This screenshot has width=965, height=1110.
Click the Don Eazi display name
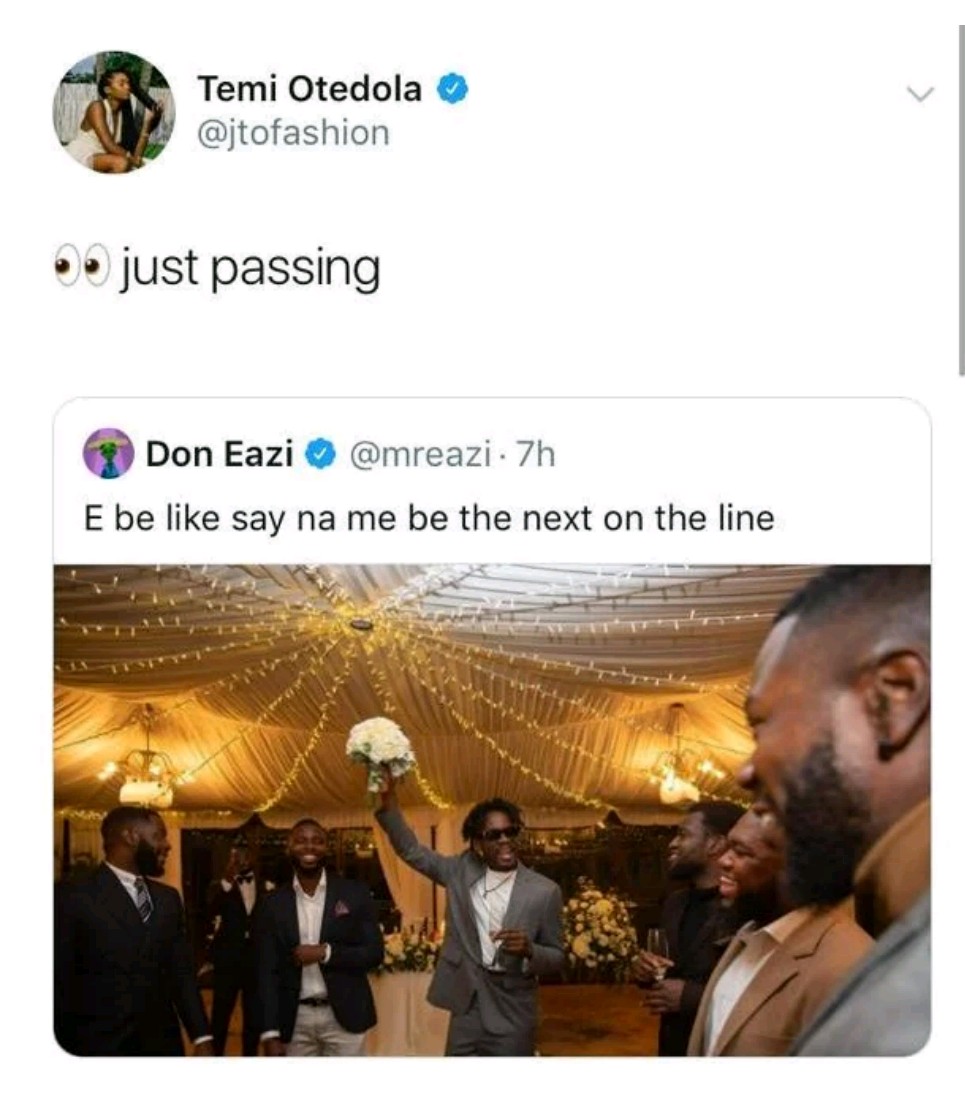pyautogui.click(x=220, y=455)
